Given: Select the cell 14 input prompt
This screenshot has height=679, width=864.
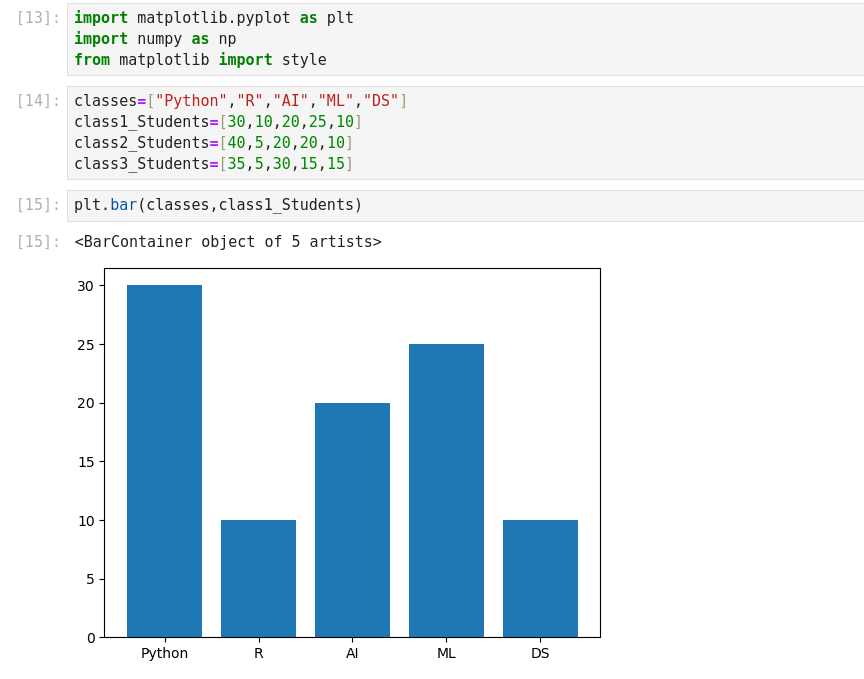Looking at the screenshot, I should (38, 101).
